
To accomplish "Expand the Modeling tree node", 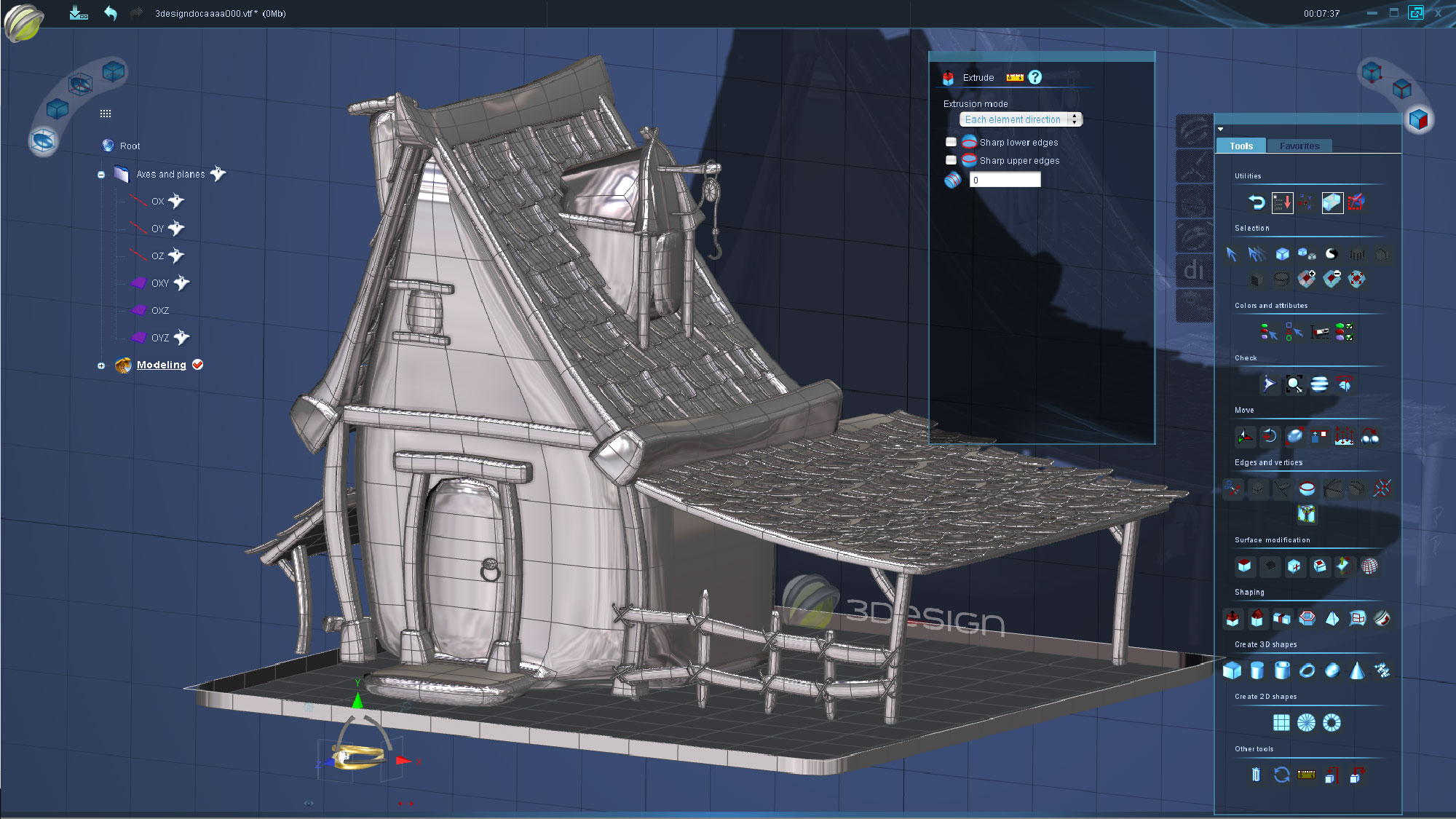I will click(101, 365).
